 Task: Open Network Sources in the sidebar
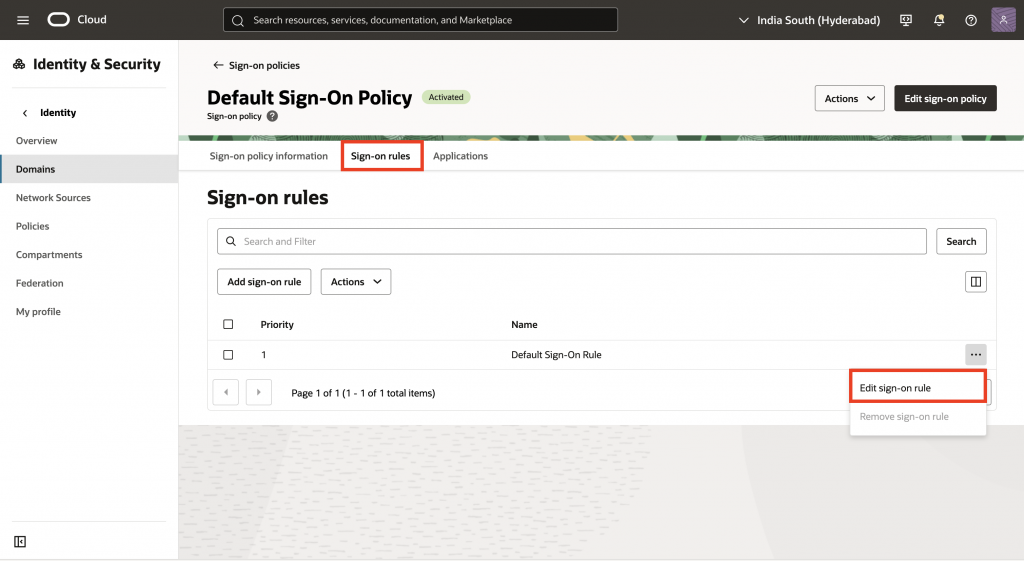click(53, 197)
